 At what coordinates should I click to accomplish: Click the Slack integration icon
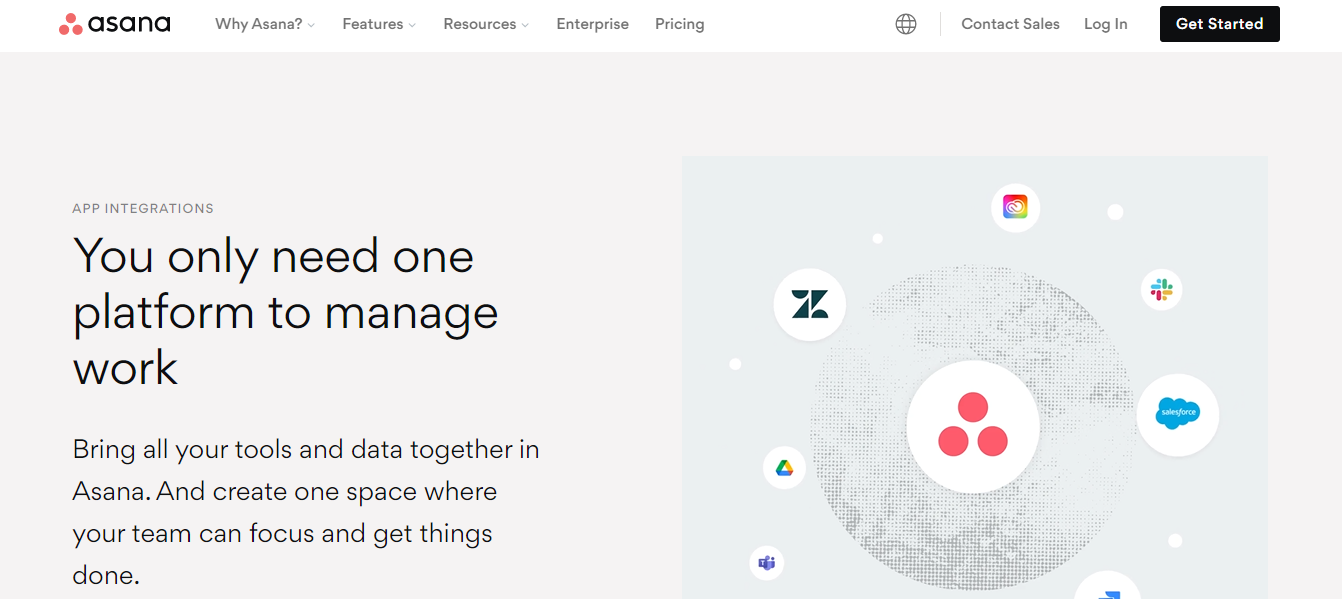point(1162,290)
